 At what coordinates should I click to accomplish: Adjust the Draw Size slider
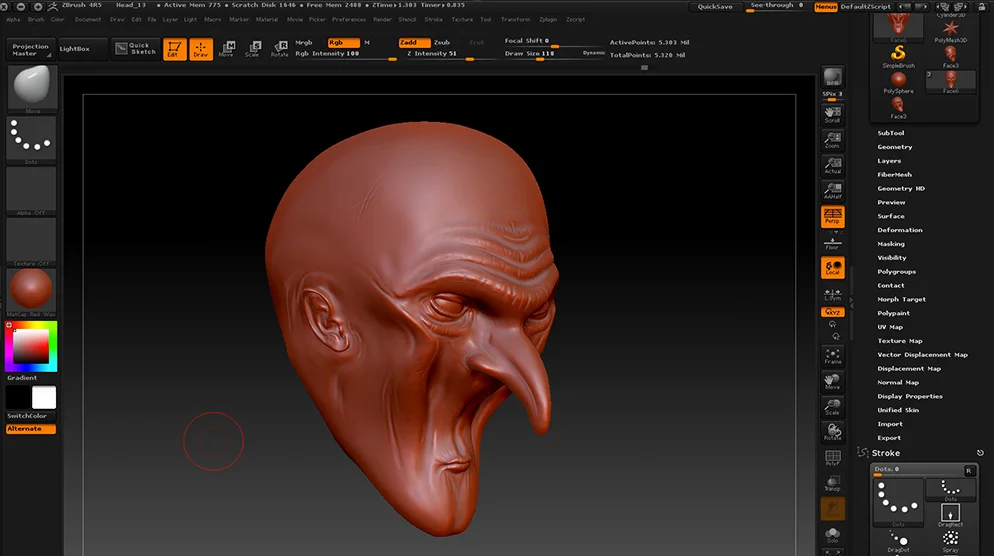pyautogui.click(x=555, y=55)
